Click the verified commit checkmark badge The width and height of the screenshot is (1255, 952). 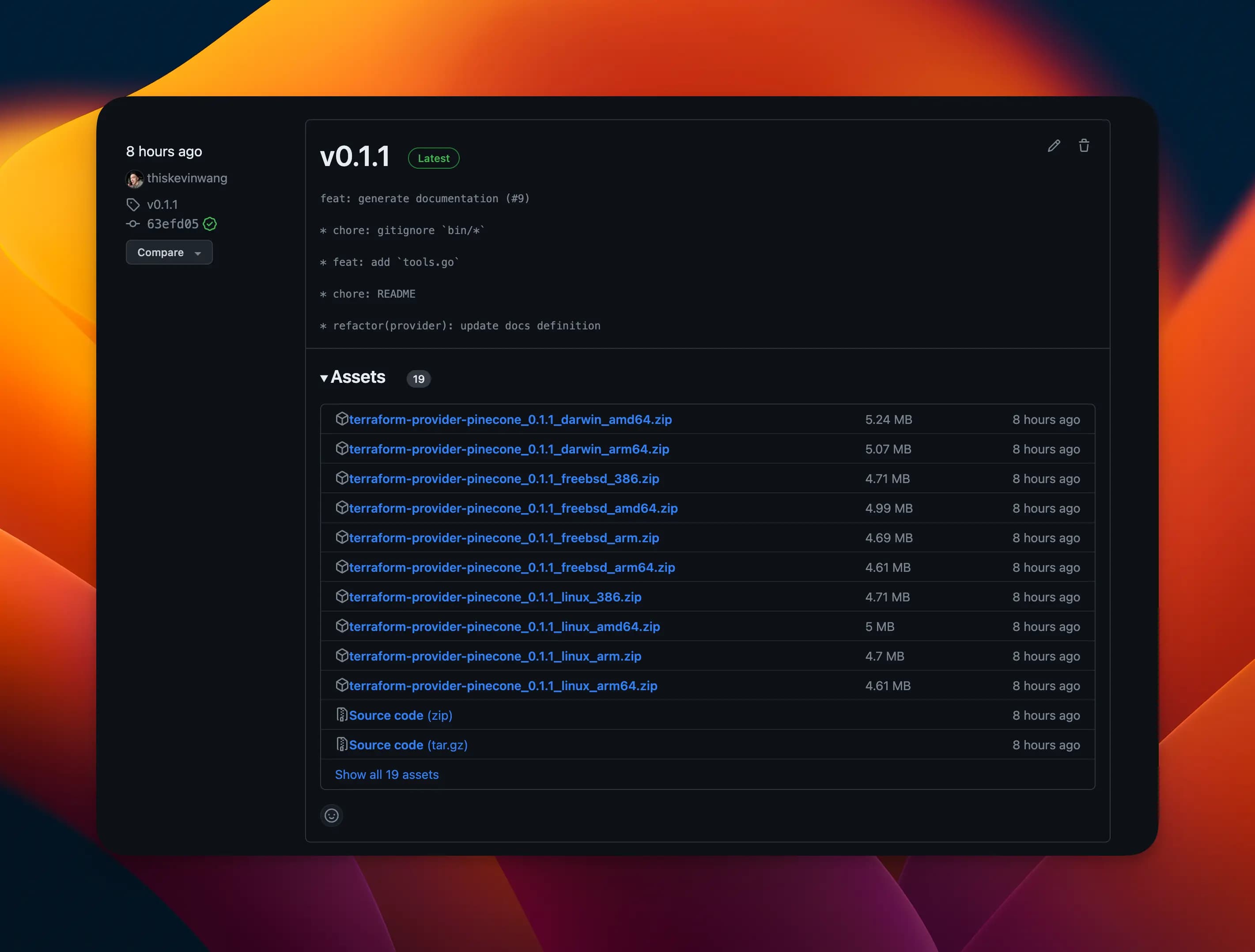pos(210,224)
